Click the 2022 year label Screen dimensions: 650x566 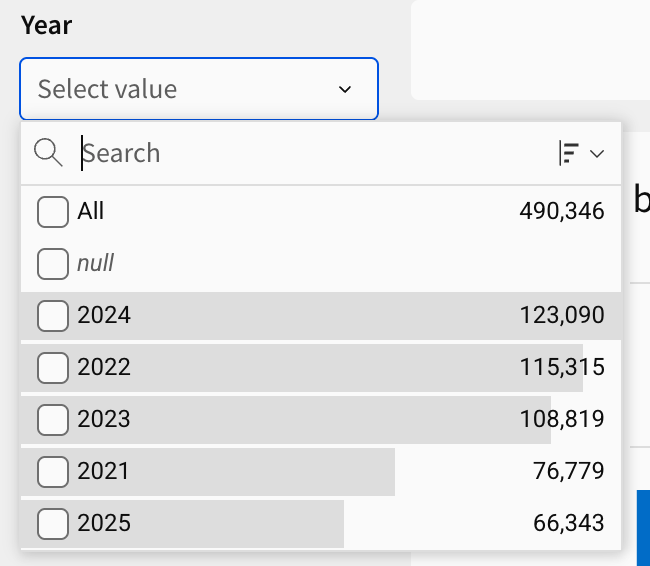[x=104, y=367]
